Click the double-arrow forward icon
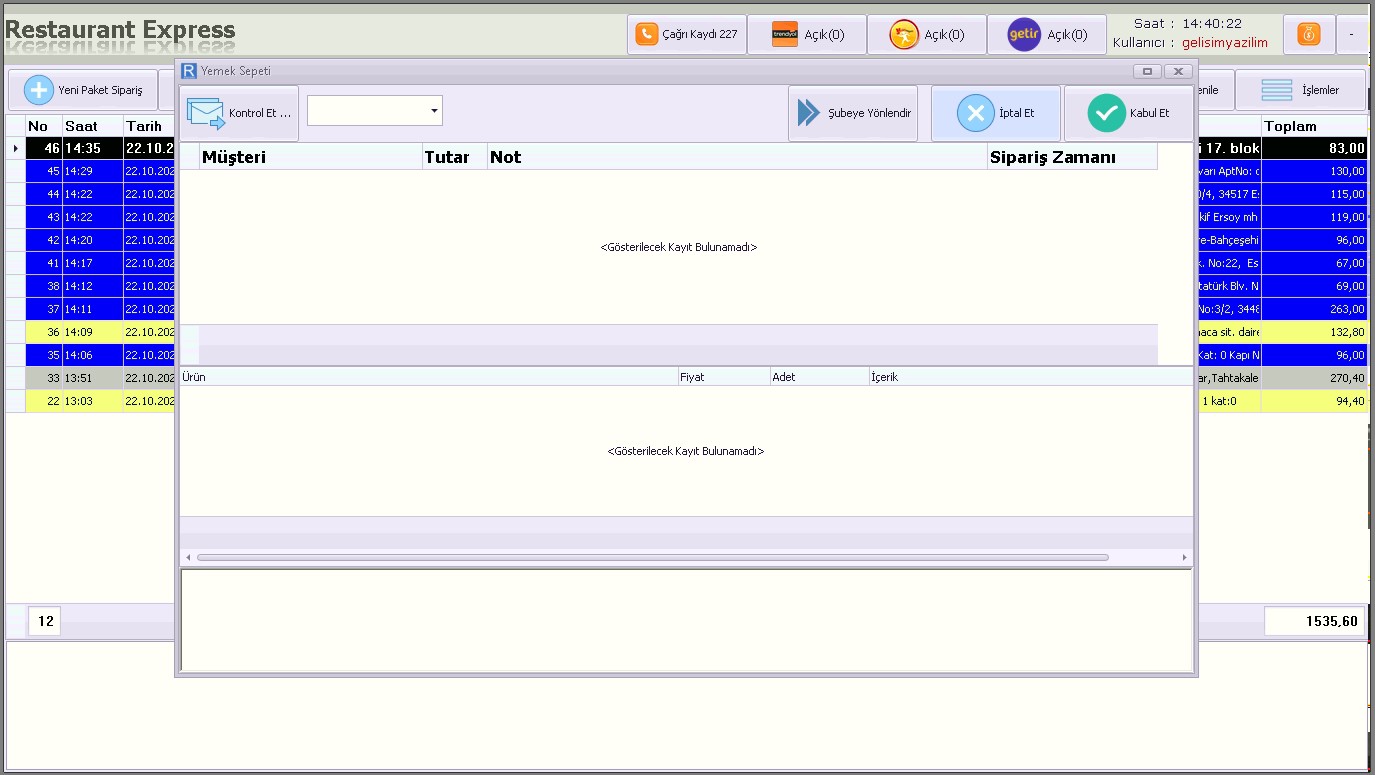1375x775 pixels. click(809, 113)
